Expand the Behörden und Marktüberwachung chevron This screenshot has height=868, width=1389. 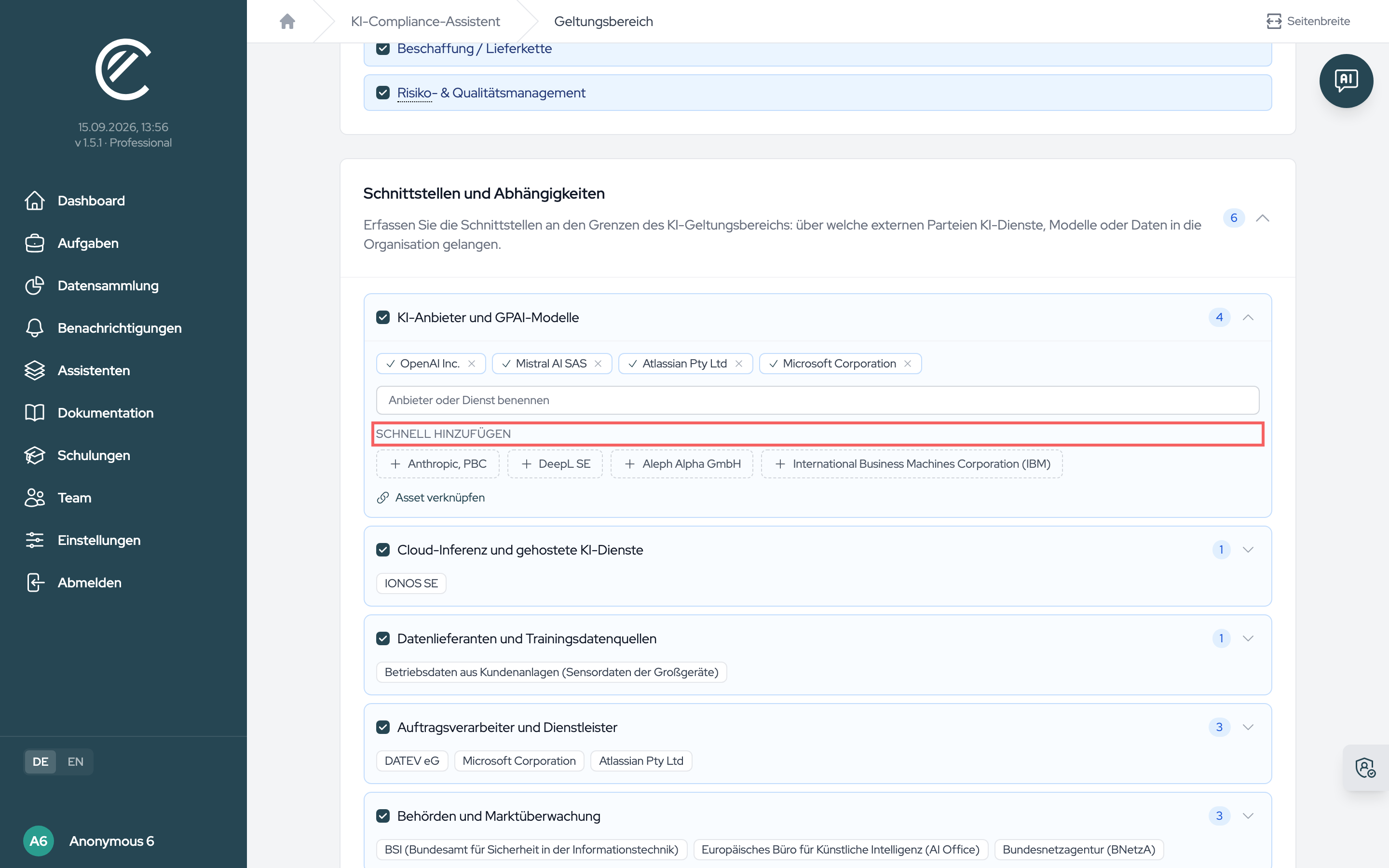click(1248, 816)
